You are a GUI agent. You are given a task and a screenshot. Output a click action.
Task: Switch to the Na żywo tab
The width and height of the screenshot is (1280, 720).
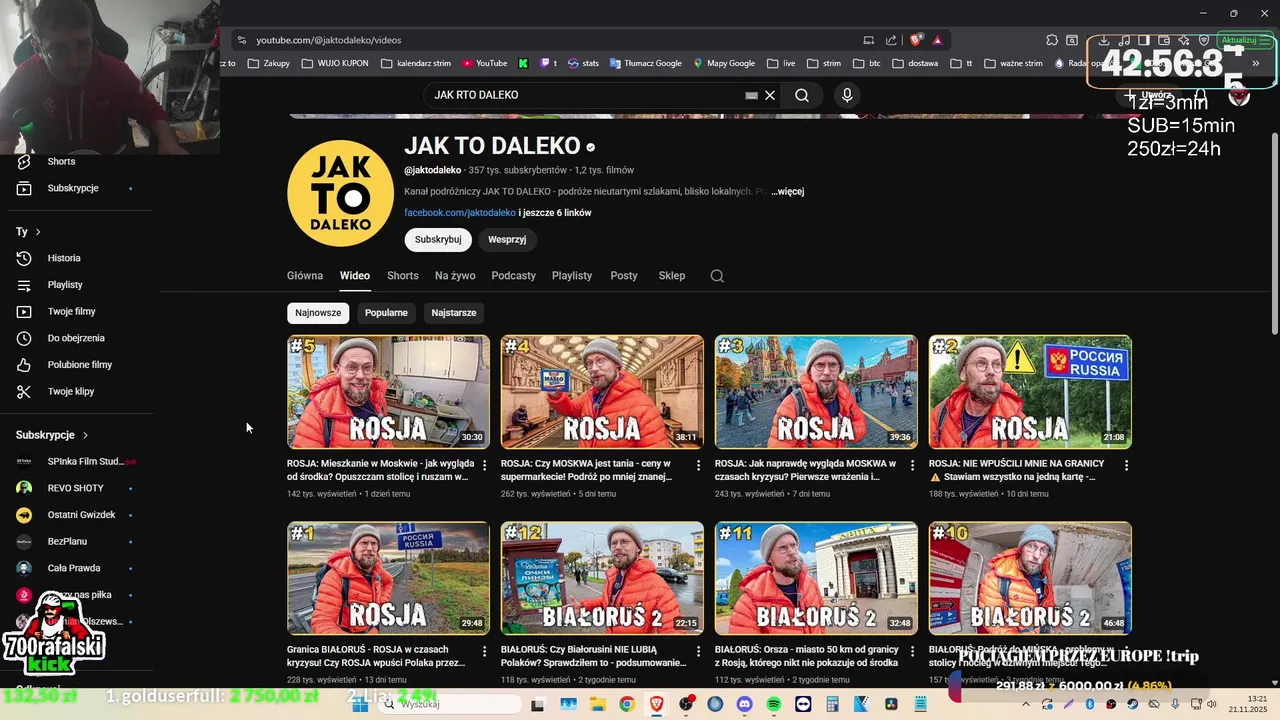(x=455, y=276)
